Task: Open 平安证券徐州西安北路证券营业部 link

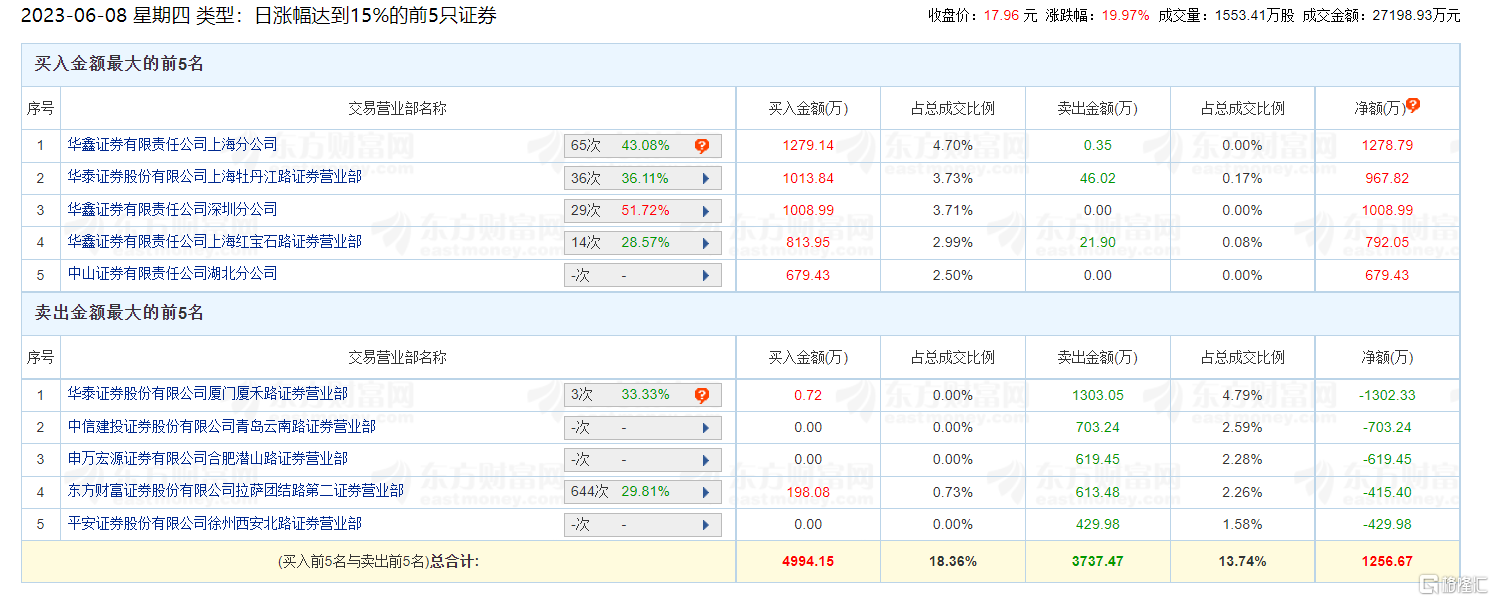Action: click(214, 523)
